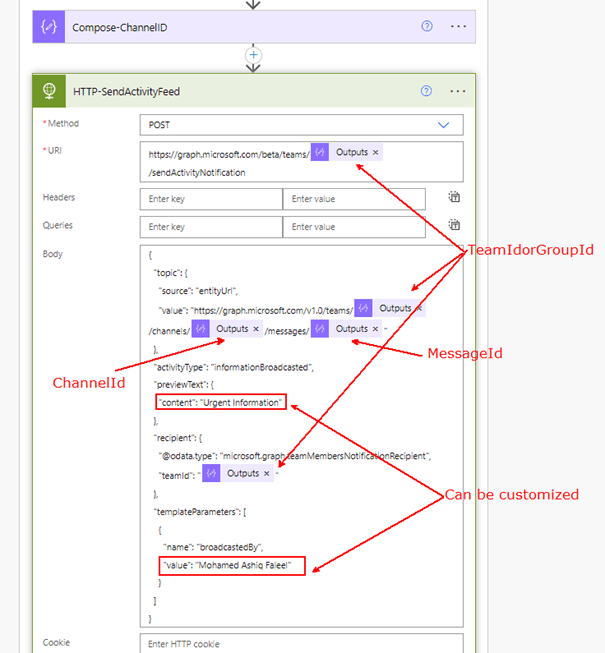605x653 pixels.
Task: Remove the Outputs token after /messages/ in Body
Action: [x=375, y=329]
